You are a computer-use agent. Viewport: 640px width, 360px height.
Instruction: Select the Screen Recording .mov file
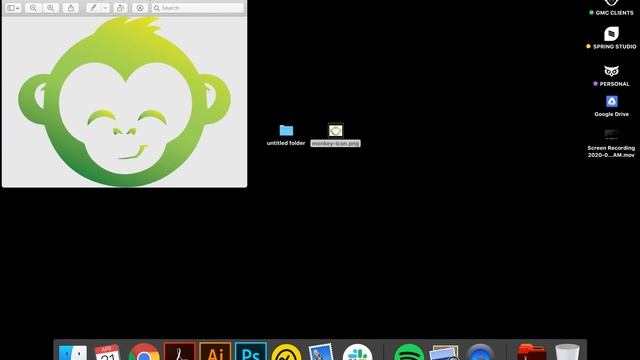[x=611, y=134]
